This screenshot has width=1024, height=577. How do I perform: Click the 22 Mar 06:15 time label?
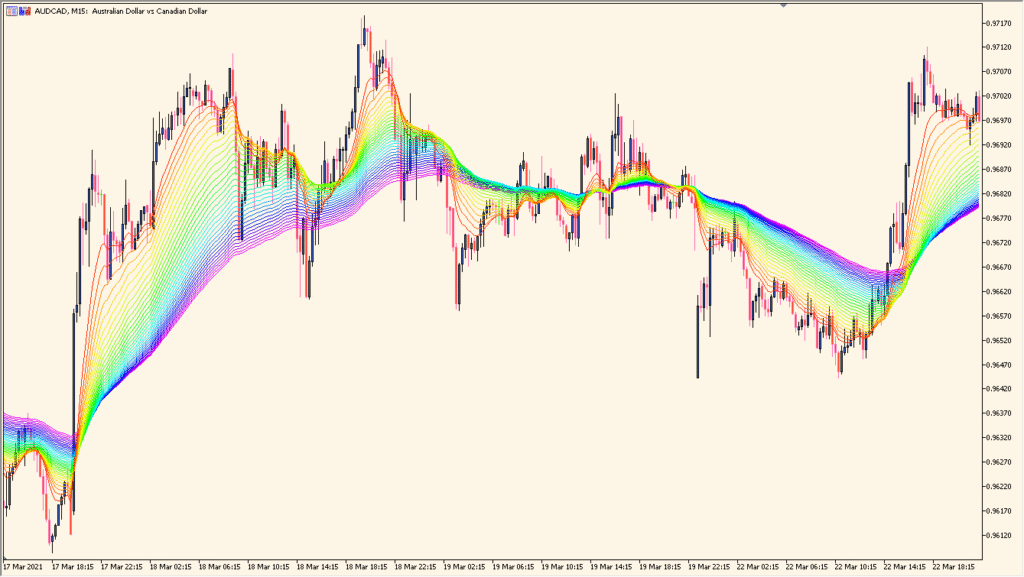(x=807, y=567)
